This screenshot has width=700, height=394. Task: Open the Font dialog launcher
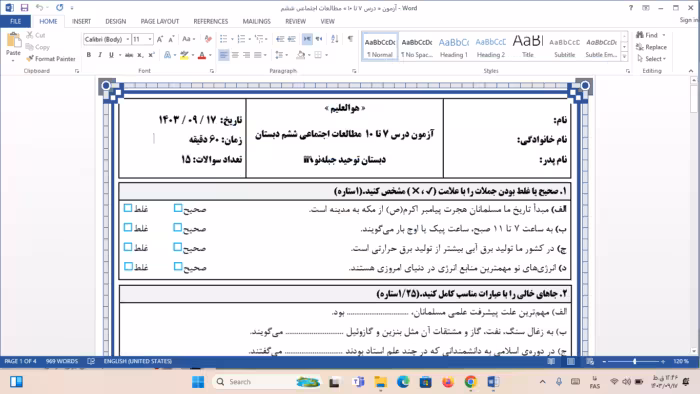click(212, 71)
